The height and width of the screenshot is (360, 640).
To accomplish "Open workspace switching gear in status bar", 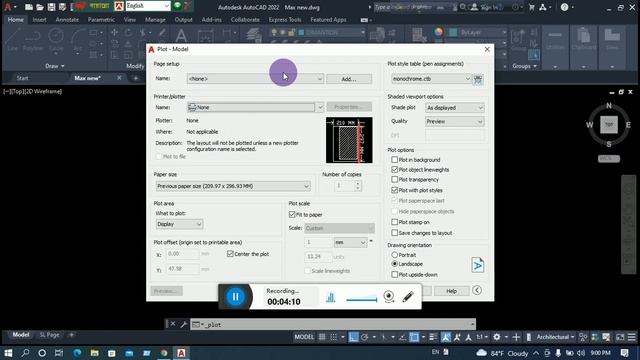I will click(x=497, y=337).
